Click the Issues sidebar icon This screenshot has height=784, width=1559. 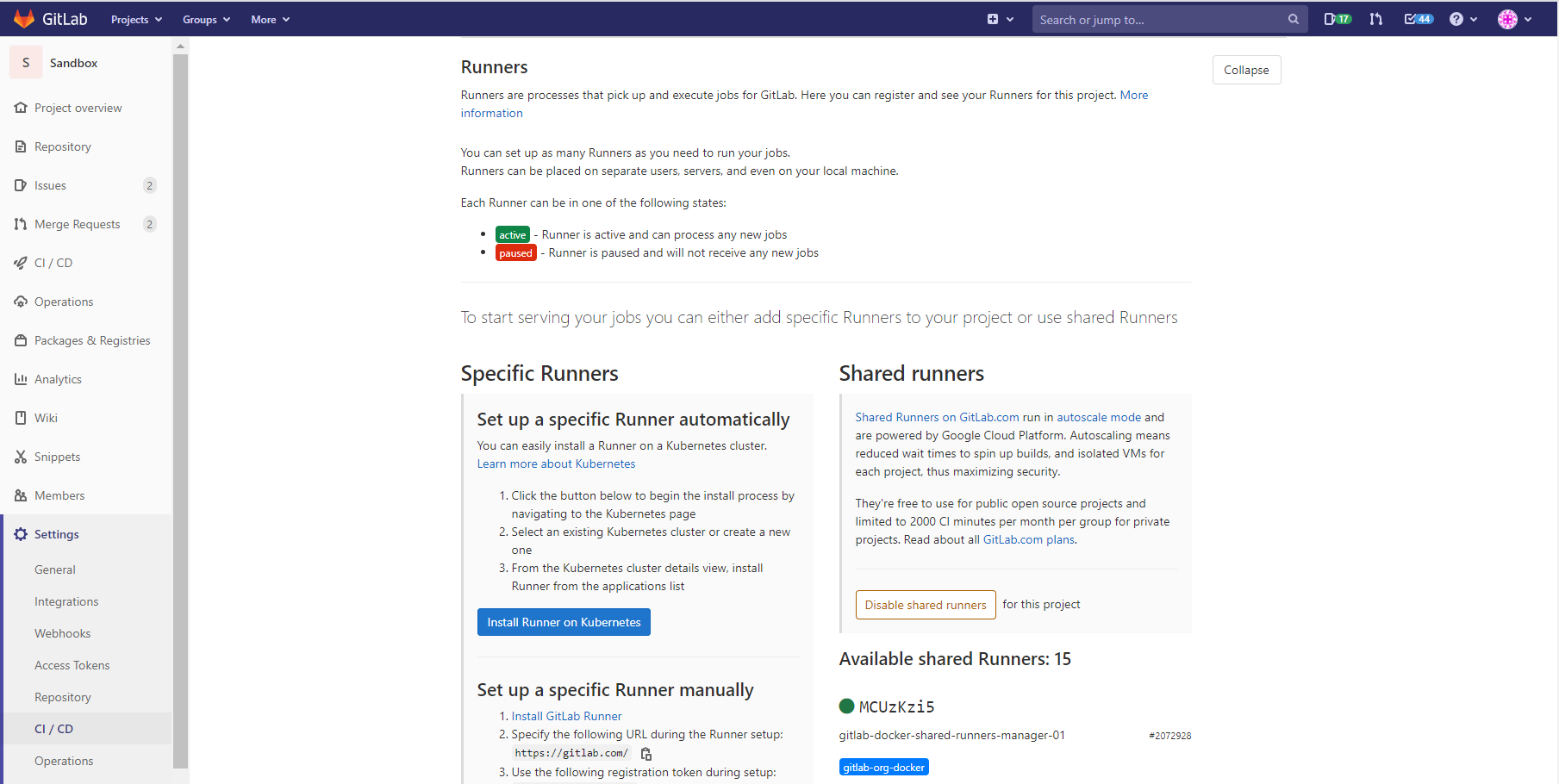click(21, 185)
